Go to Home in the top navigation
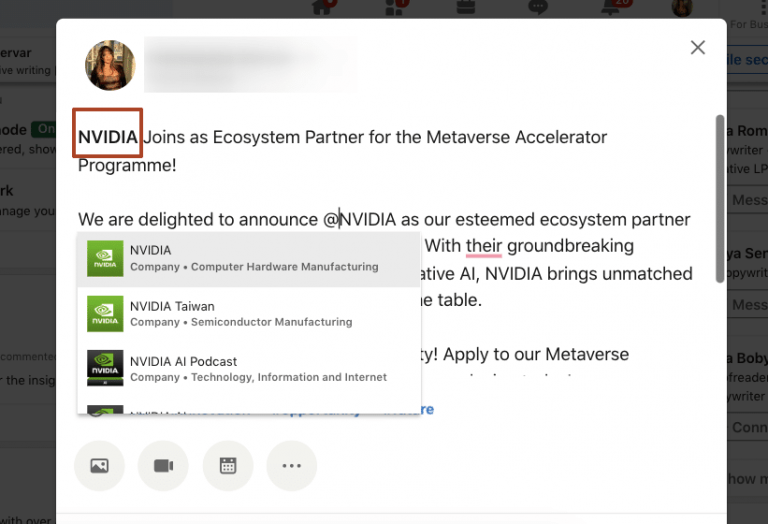 pyautogui.click(x=322, y=8)
